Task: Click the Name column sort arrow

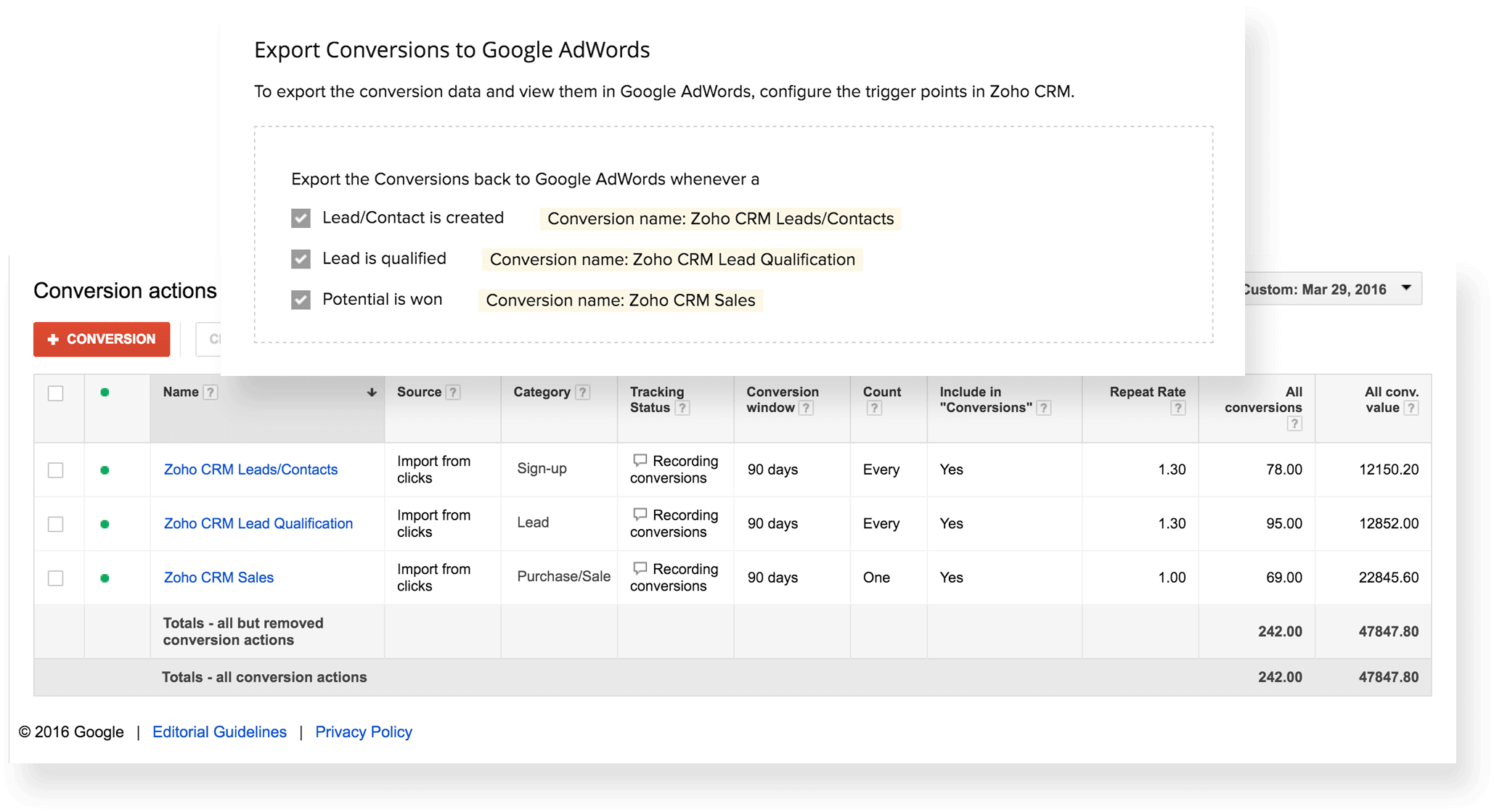Action: click(x=372, y=393)
